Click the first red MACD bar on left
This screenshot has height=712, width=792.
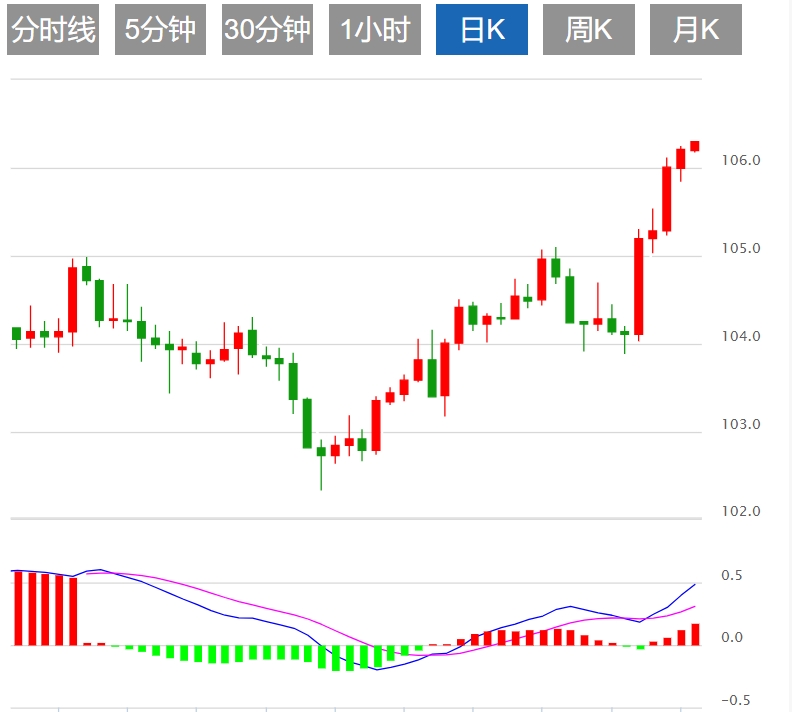click(17, 608)
